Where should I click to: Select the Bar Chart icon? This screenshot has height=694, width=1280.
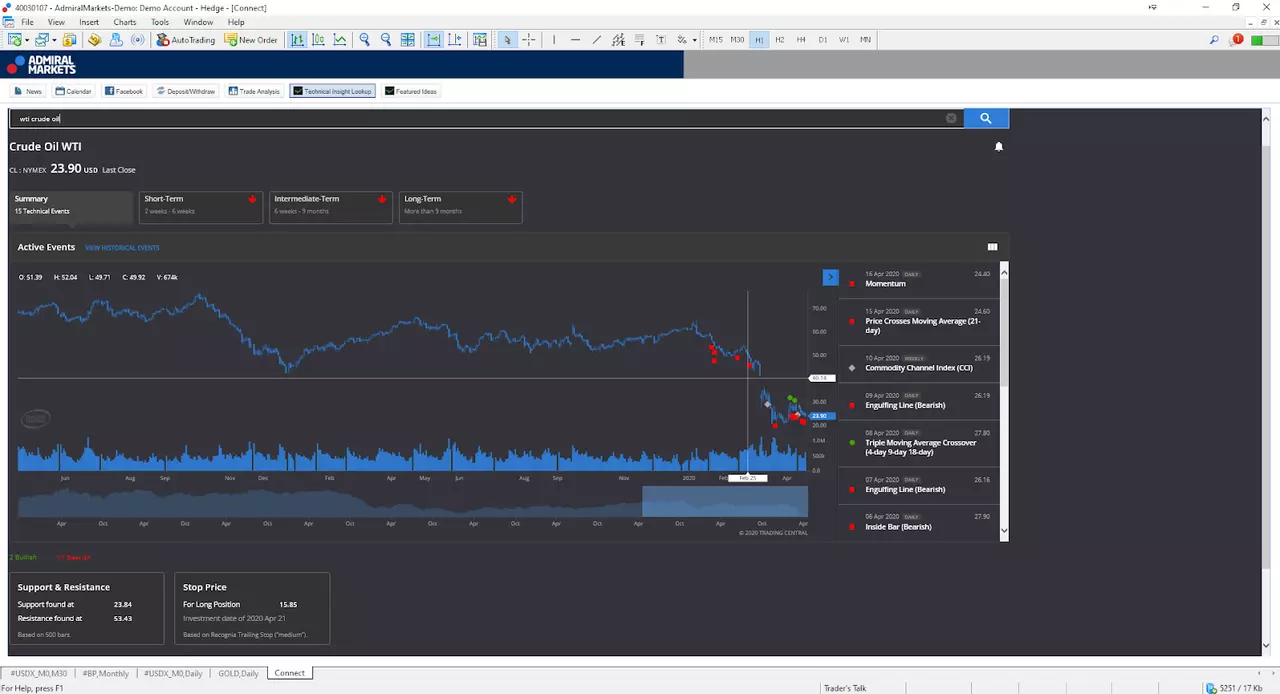tap(297, 40)
